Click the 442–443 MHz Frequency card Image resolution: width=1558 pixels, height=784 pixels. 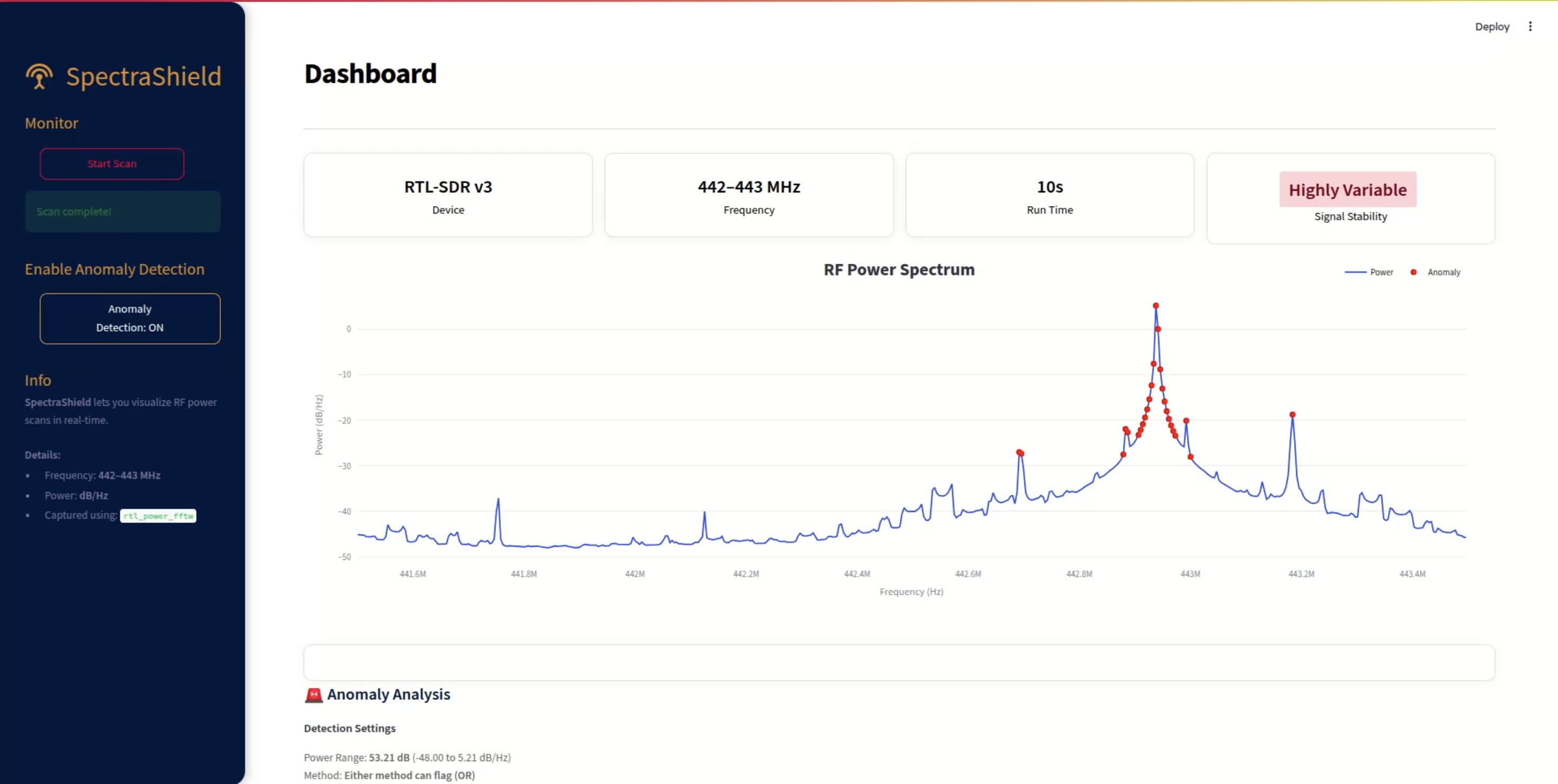[x=749, y=195]
